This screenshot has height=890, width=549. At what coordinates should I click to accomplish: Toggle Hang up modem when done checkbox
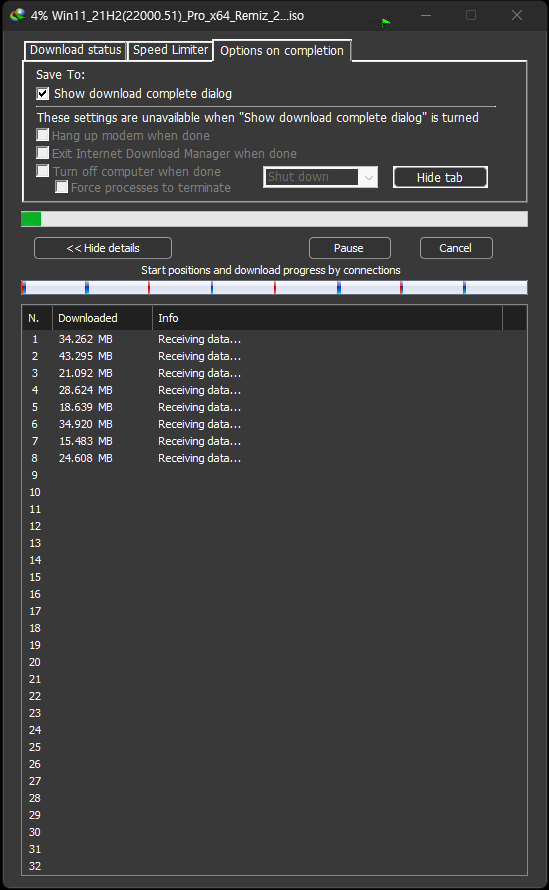coord(43,135)
